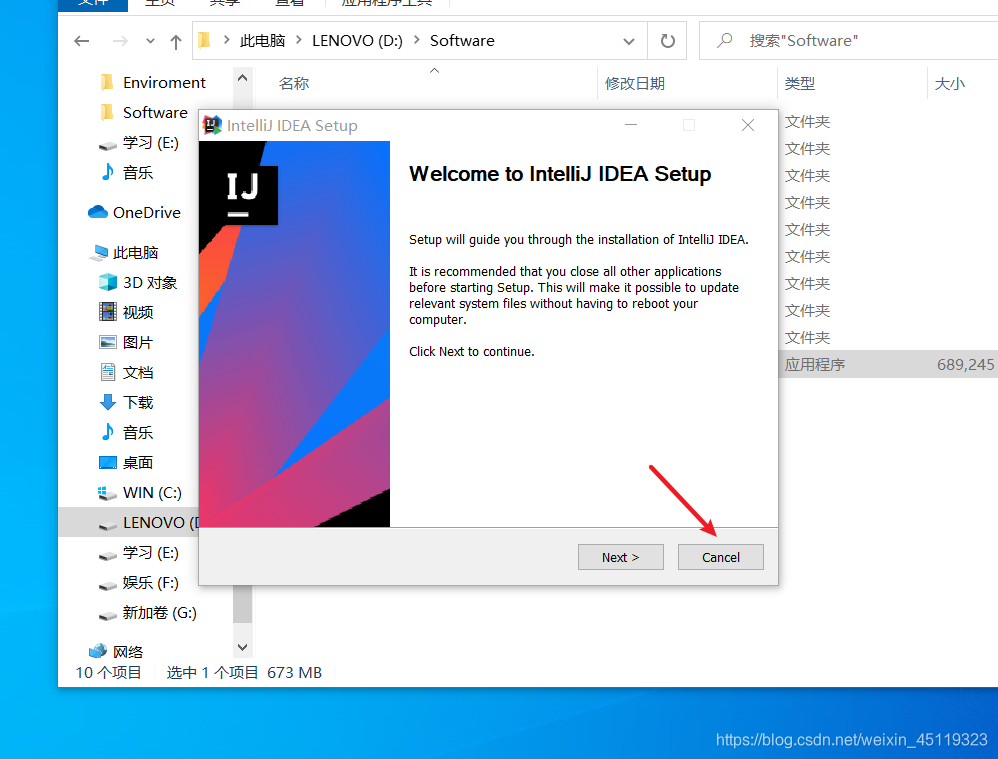The width and height of the screenshot is (998, 759).
Task: Sort by 名称 column header
Action: coord(293,83)
